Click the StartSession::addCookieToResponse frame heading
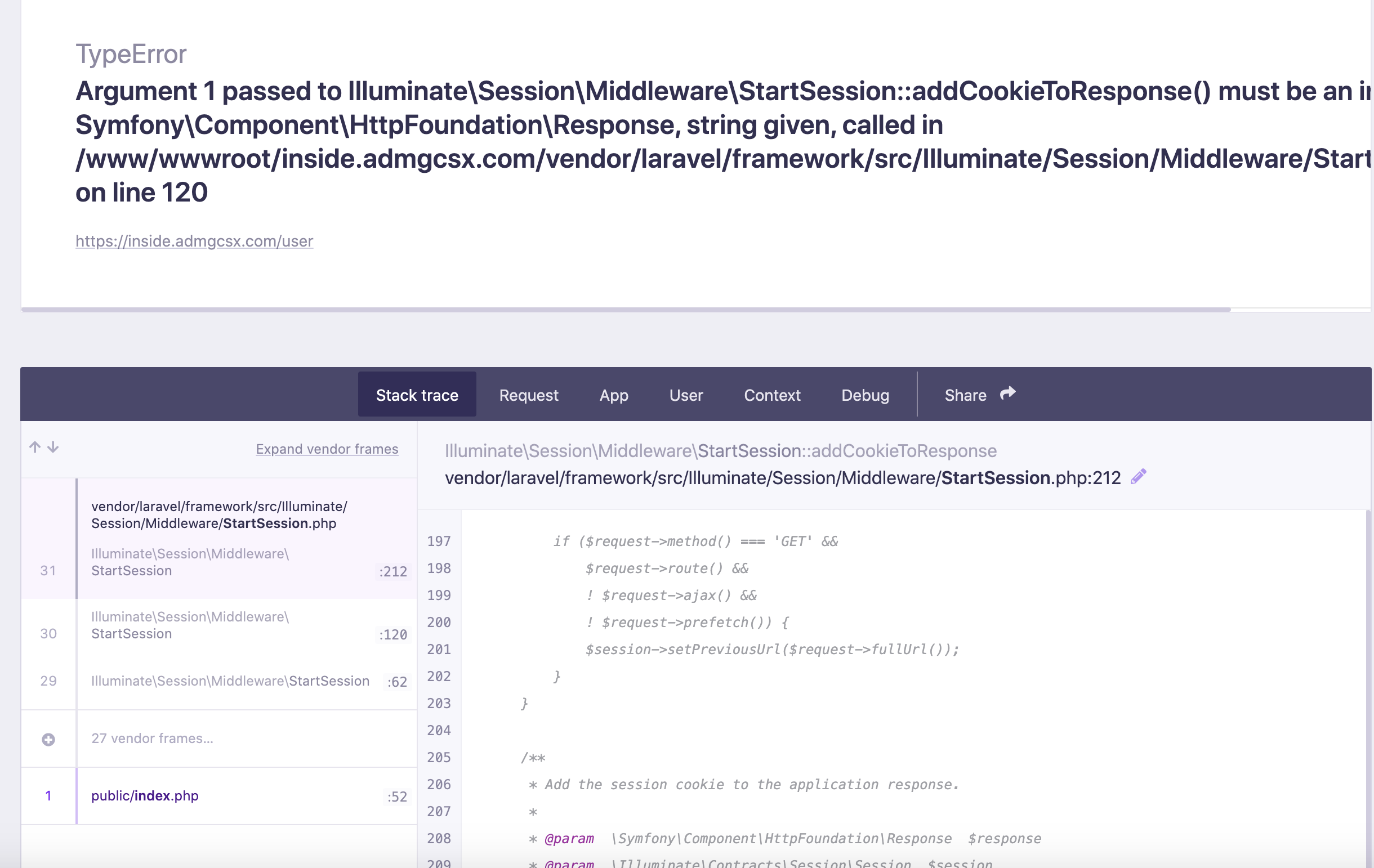1374x868 pixels. pyautogui.click(x=721, y=450)
